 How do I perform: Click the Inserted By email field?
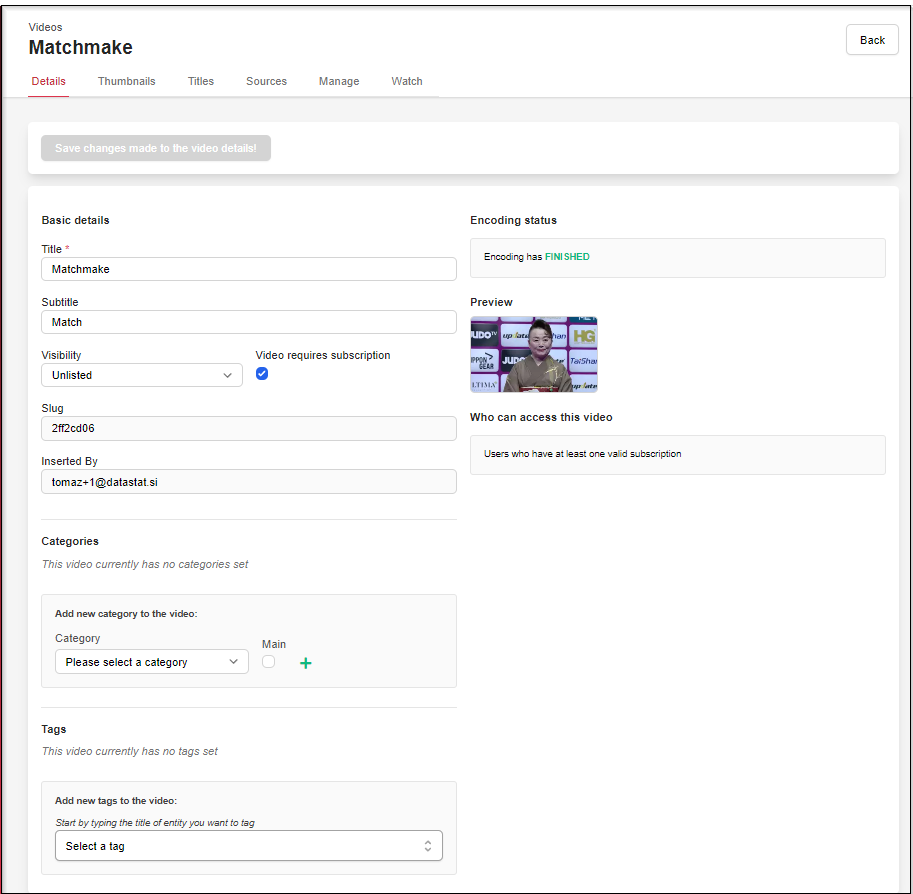248,481
